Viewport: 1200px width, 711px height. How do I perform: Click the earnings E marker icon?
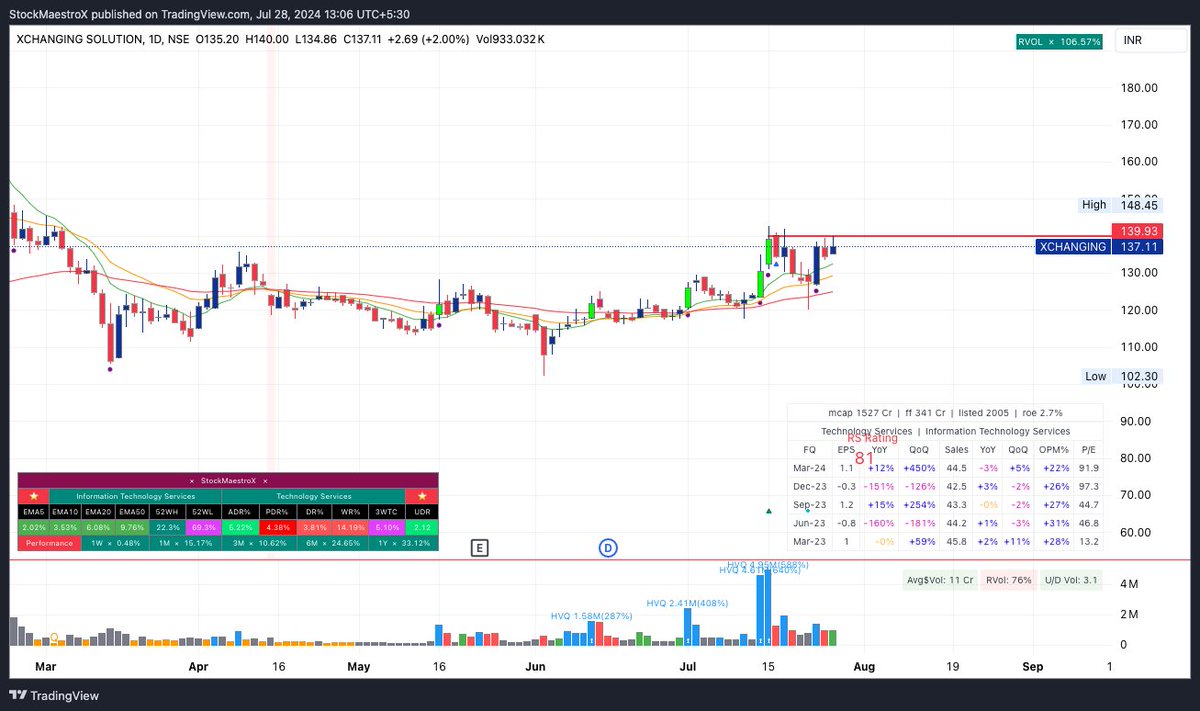coord(480,548)
